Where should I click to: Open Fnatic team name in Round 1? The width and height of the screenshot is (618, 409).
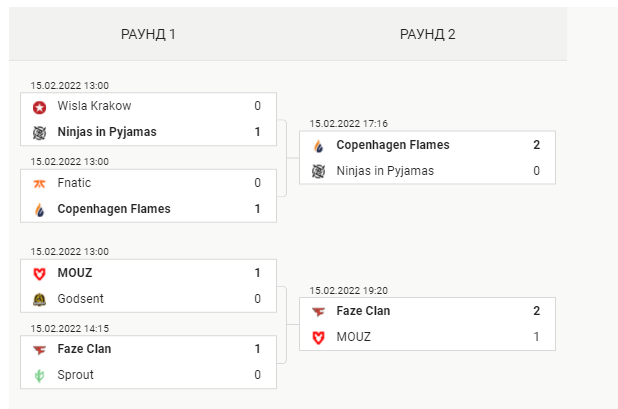click(x=74, y=183)
